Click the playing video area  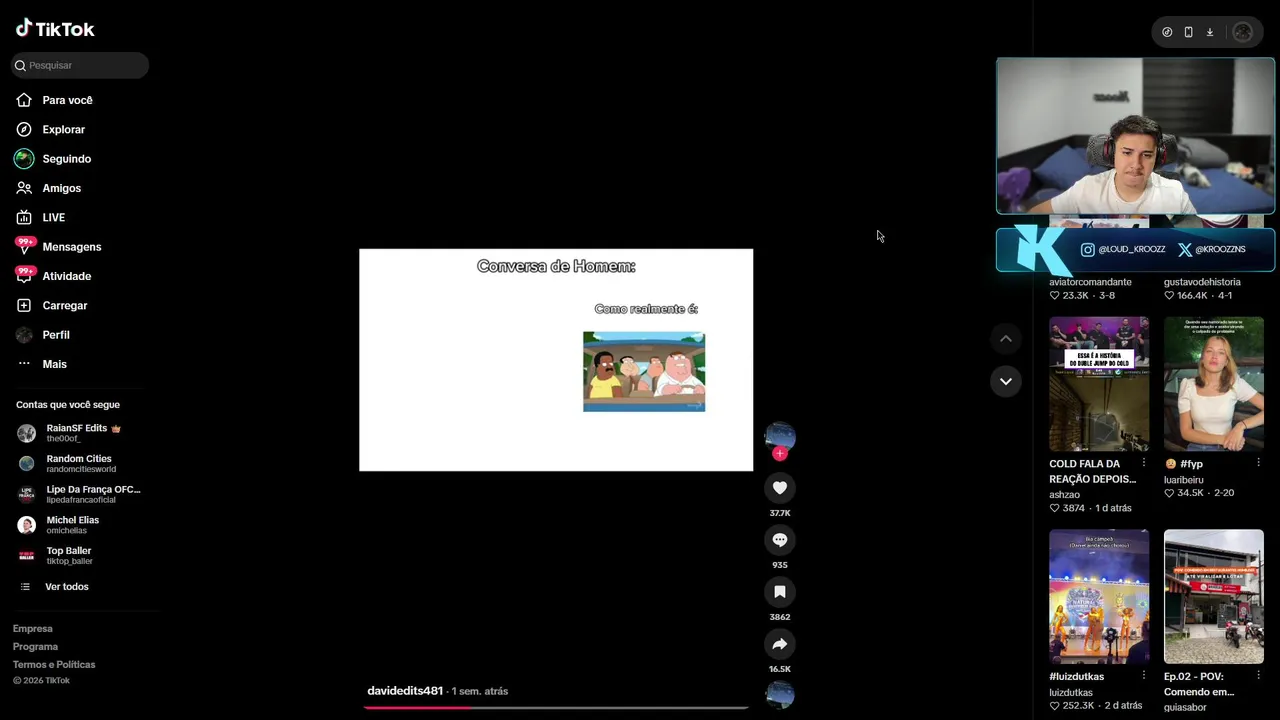(556, 360)
